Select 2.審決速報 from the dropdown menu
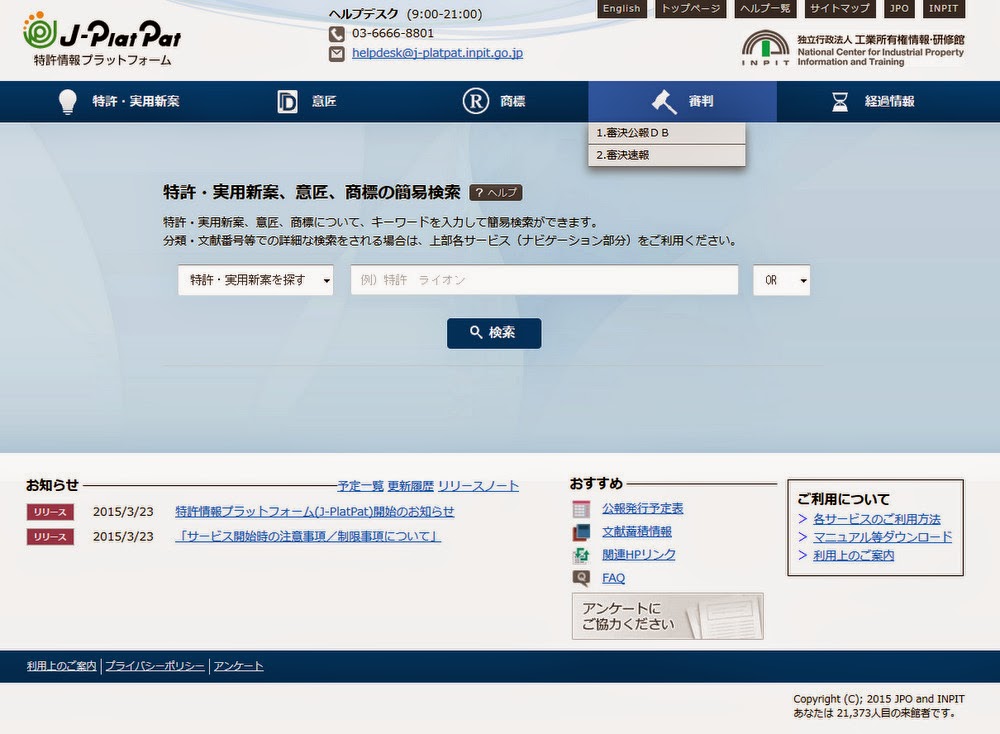This screenshot has height=734, width=1000. coord(666,155)
